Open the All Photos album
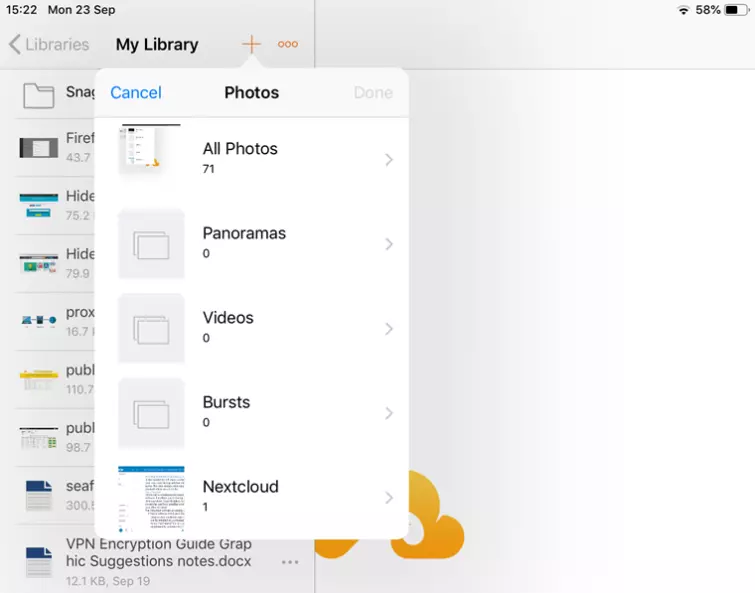 point(240,157)
